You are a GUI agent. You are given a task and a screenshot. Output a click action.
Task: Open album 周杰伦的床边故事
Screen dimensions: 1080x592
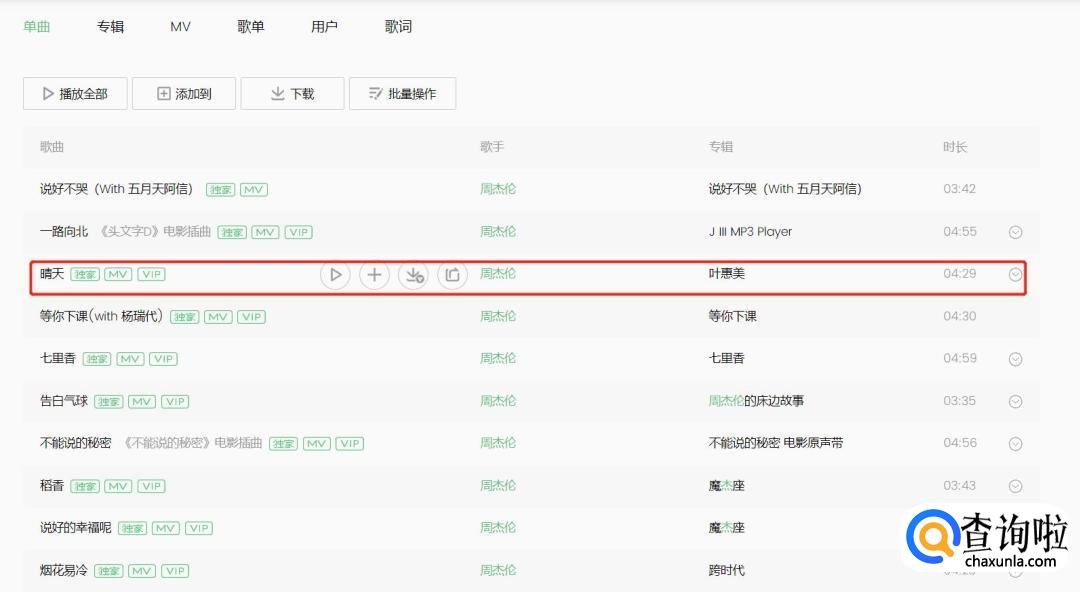point(756,401)
